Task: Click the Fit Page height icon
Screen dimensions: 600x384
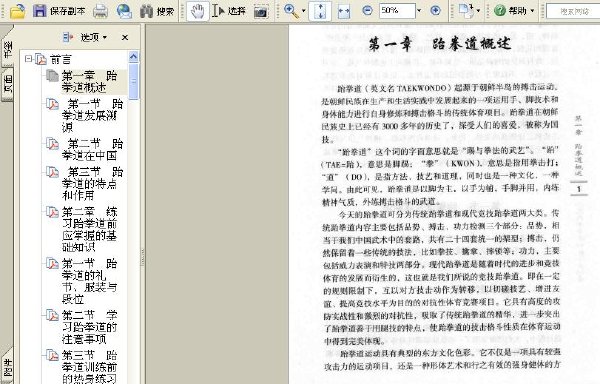Action: click(x=320, y=11)
